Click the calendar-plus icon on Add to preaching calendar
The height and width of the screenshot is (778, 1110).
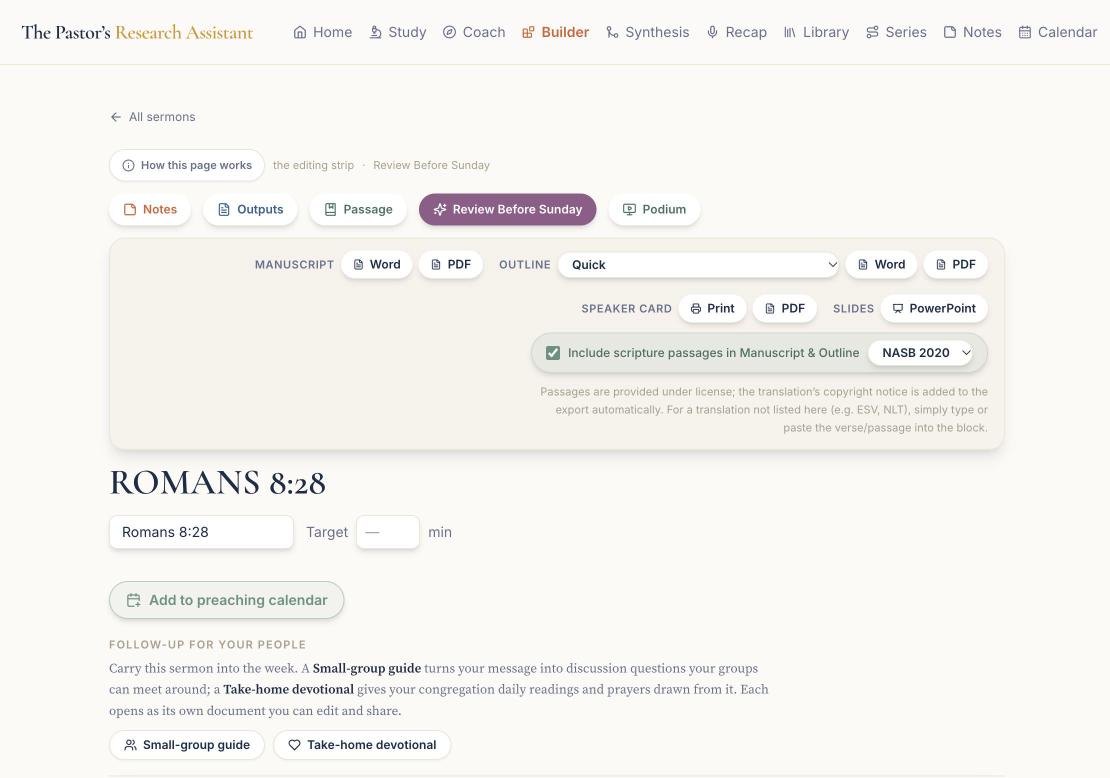click(133, 600)
